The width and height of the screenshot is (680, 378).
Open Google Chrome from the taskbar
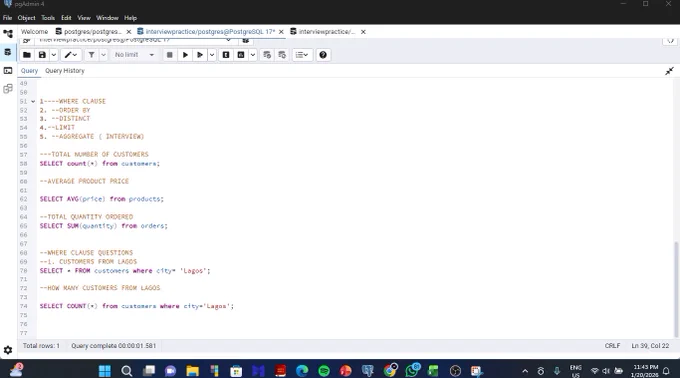point(390,371)
